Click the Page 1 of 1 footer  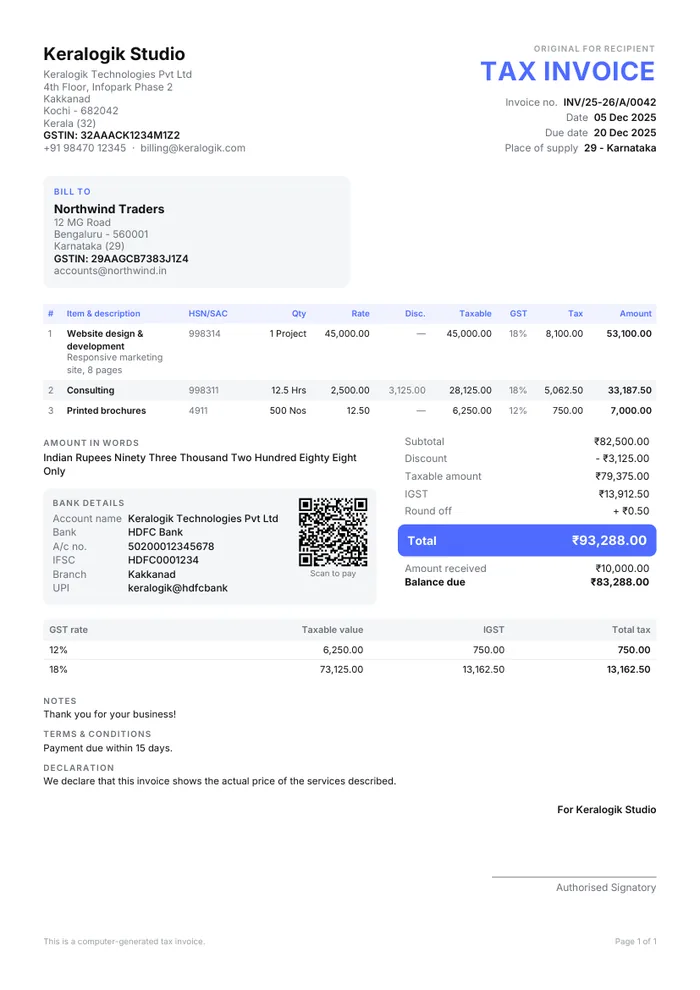636,941
